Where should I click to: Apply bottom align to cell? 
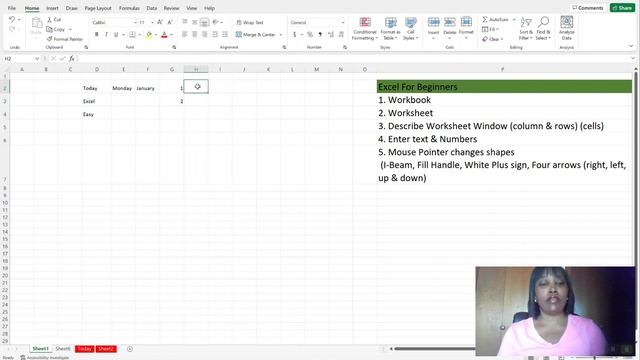pos(204,22)
